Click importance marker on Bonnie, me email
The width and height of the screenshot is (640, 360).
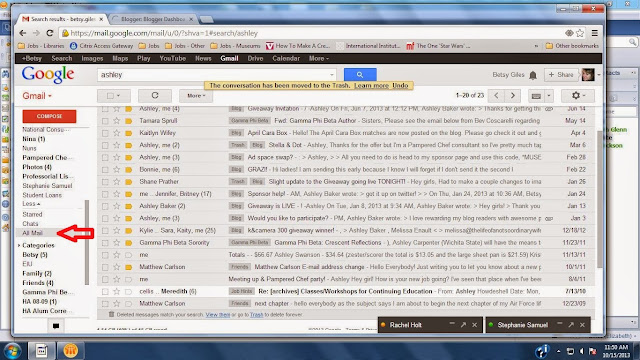tap(129, 169)
